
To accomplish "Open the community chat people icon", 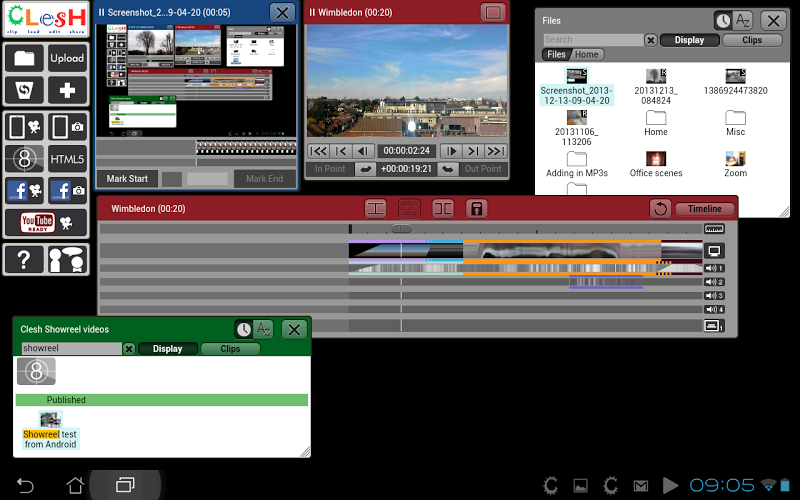I will point(67,260).
